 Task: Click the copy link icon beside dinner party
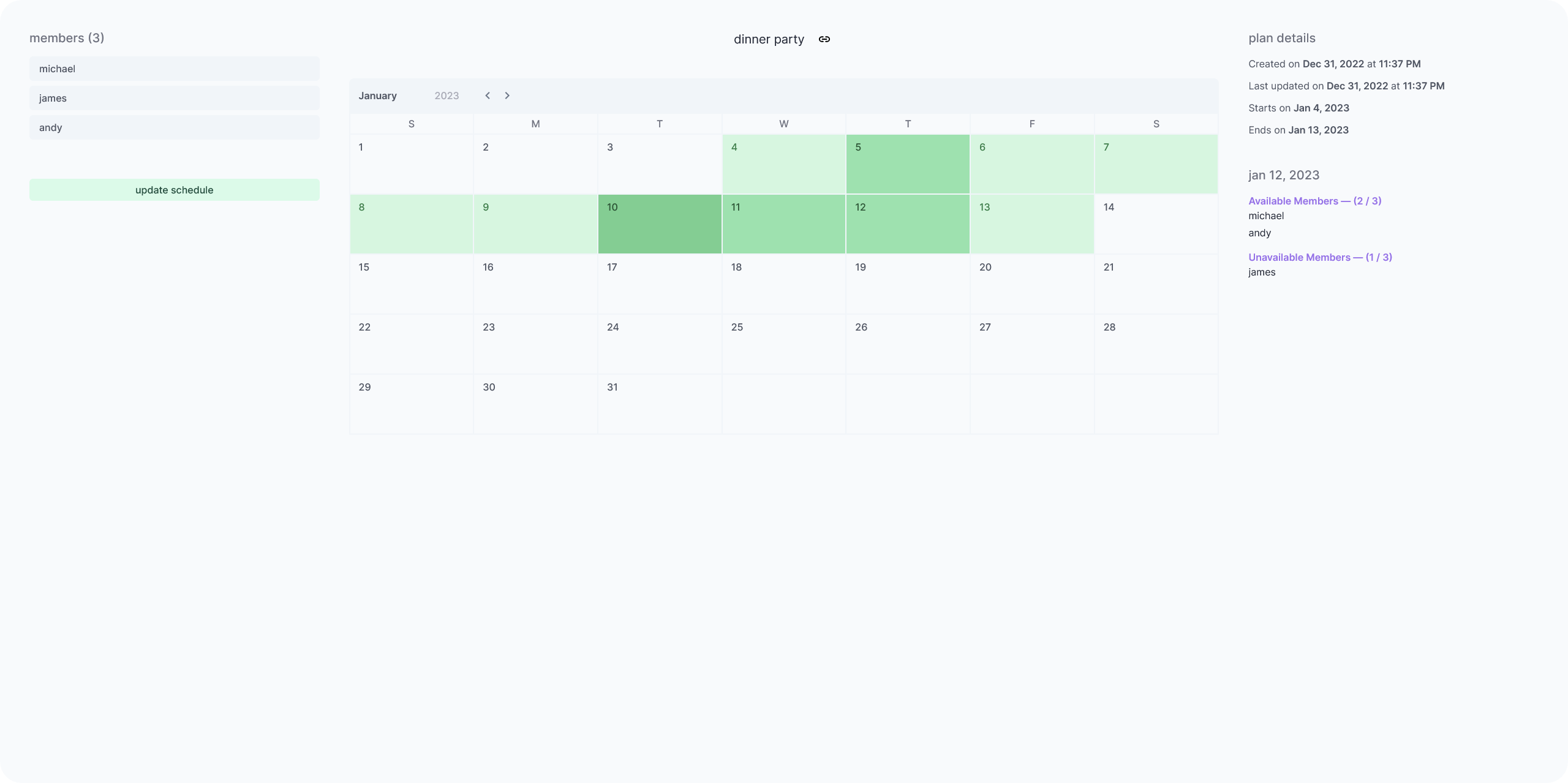tap(824, 39)
